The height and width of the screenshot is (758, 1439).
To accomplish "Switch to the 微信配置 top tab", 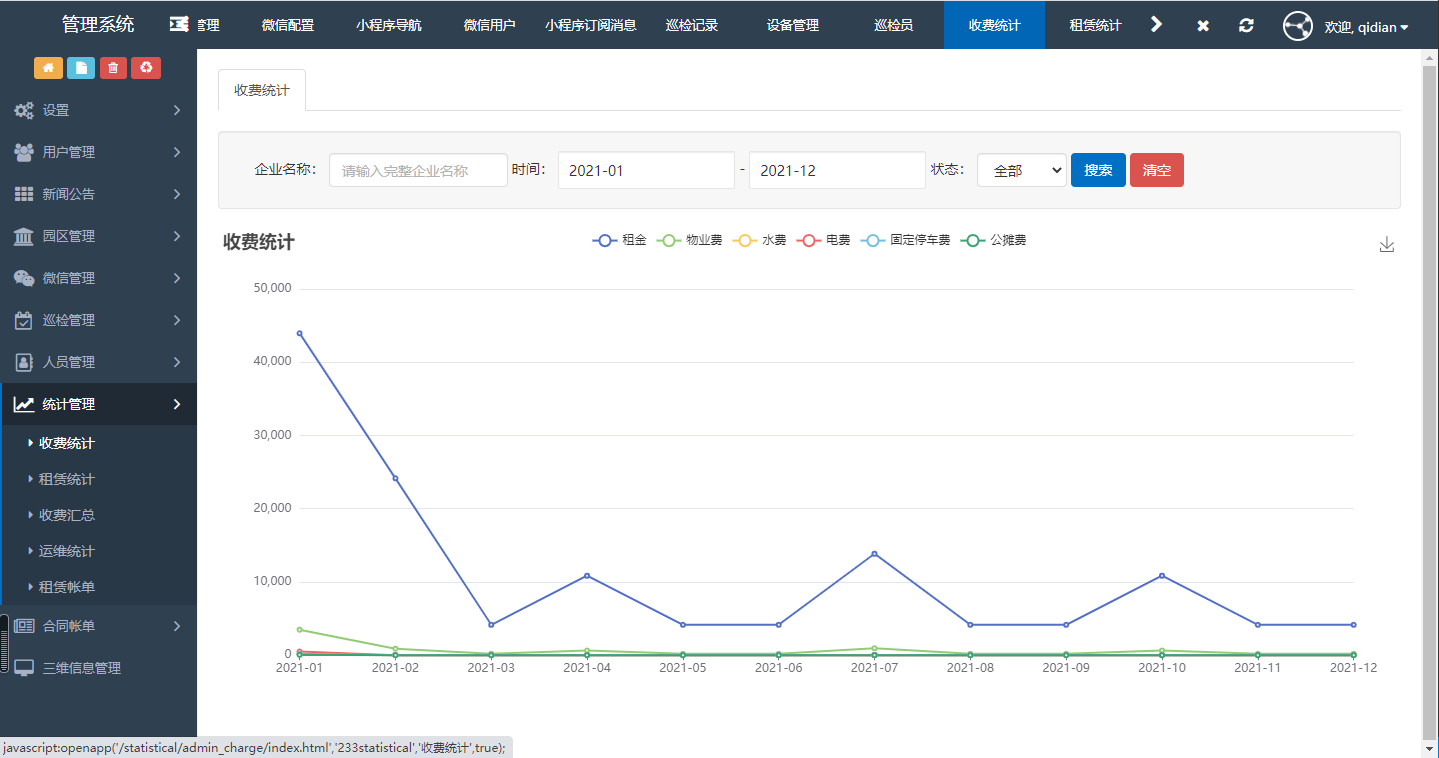I will [x=288, y=25].
